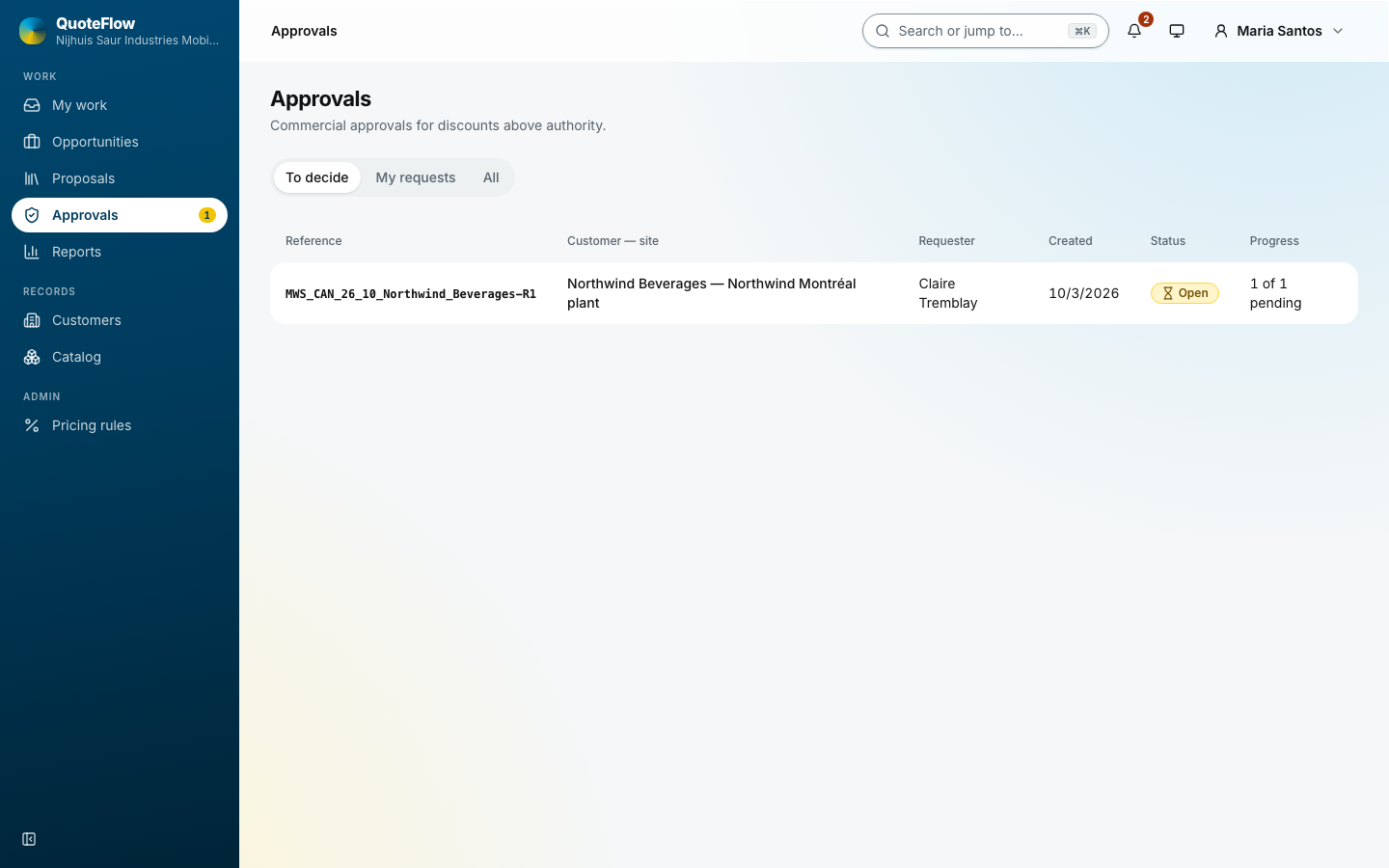The image size is (1389, 868).
Task: Open Reports in the sidebar
Action: click(120, 252)
